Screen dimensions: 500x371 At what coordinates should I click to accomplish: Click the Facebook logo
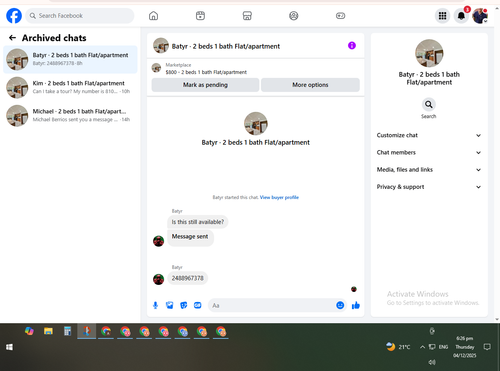(x=14, y=16)
